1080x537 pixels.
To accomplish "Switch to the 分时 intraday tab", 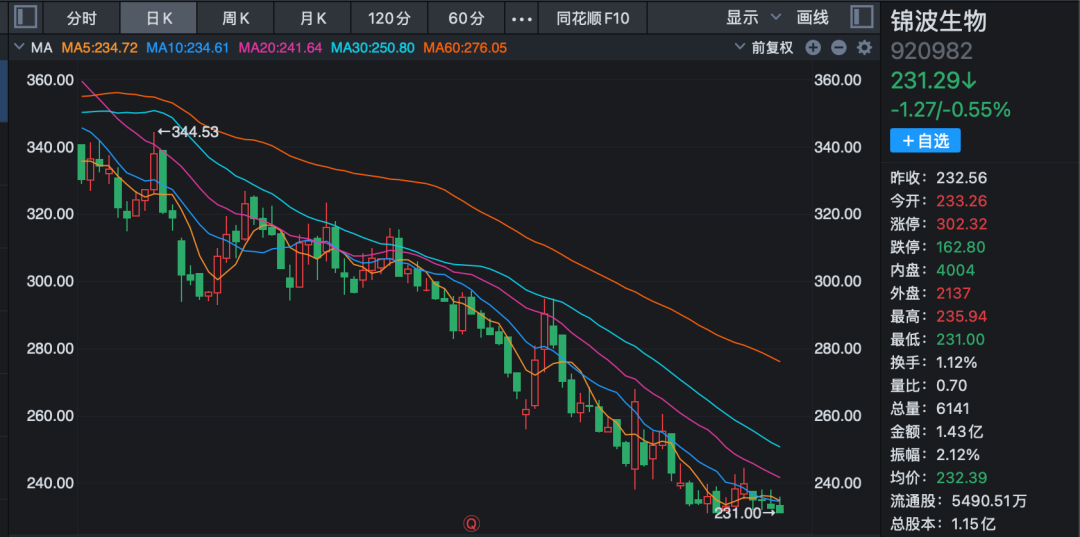I will [82, 18].
